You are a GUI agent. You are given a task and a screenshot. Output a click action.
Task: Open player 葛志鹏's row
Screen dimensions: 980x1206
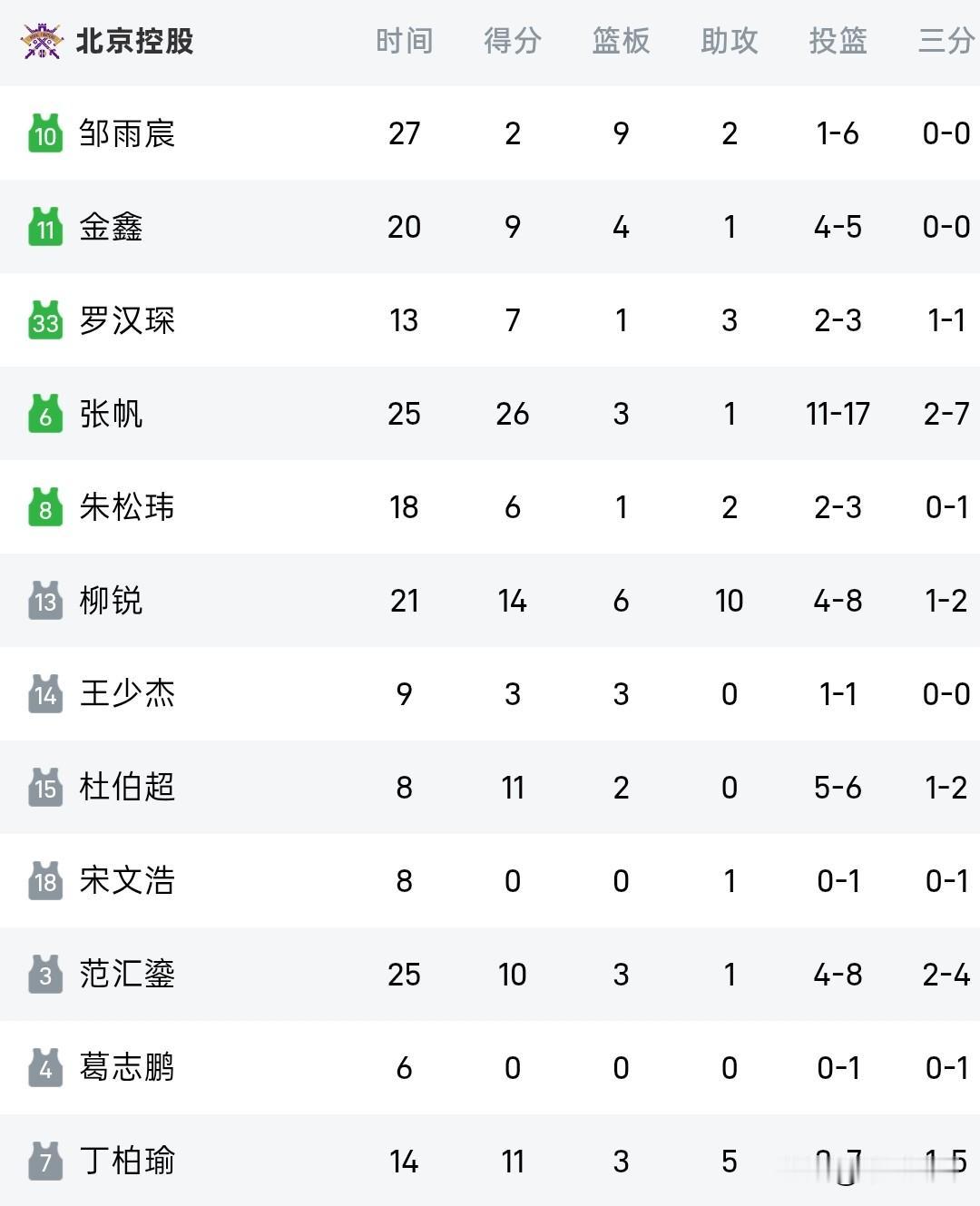click(490, 1068)
